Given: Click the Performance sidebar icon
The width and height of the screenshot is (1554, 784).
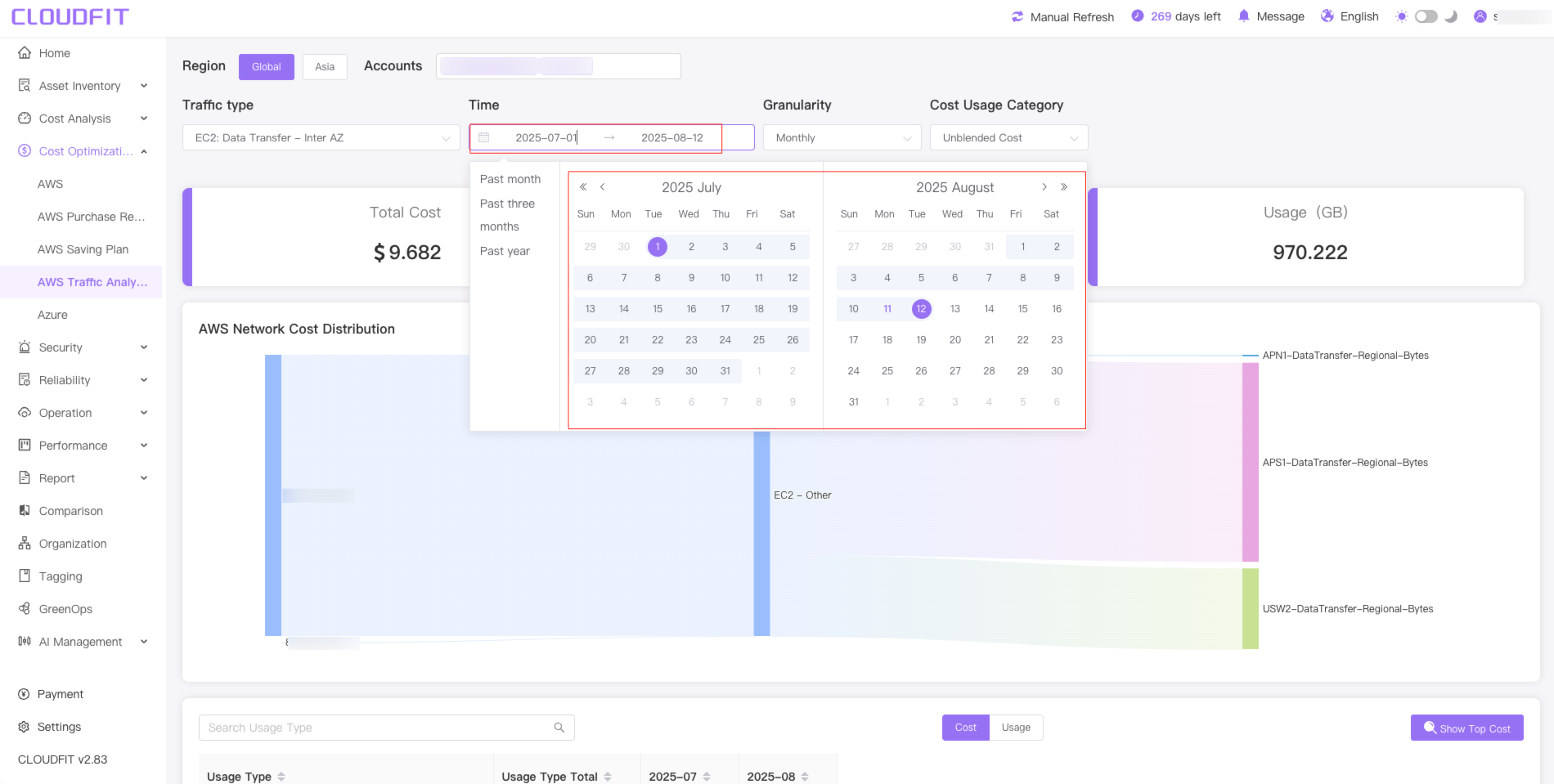Looking at the screenshot, I should pos(25,446).
